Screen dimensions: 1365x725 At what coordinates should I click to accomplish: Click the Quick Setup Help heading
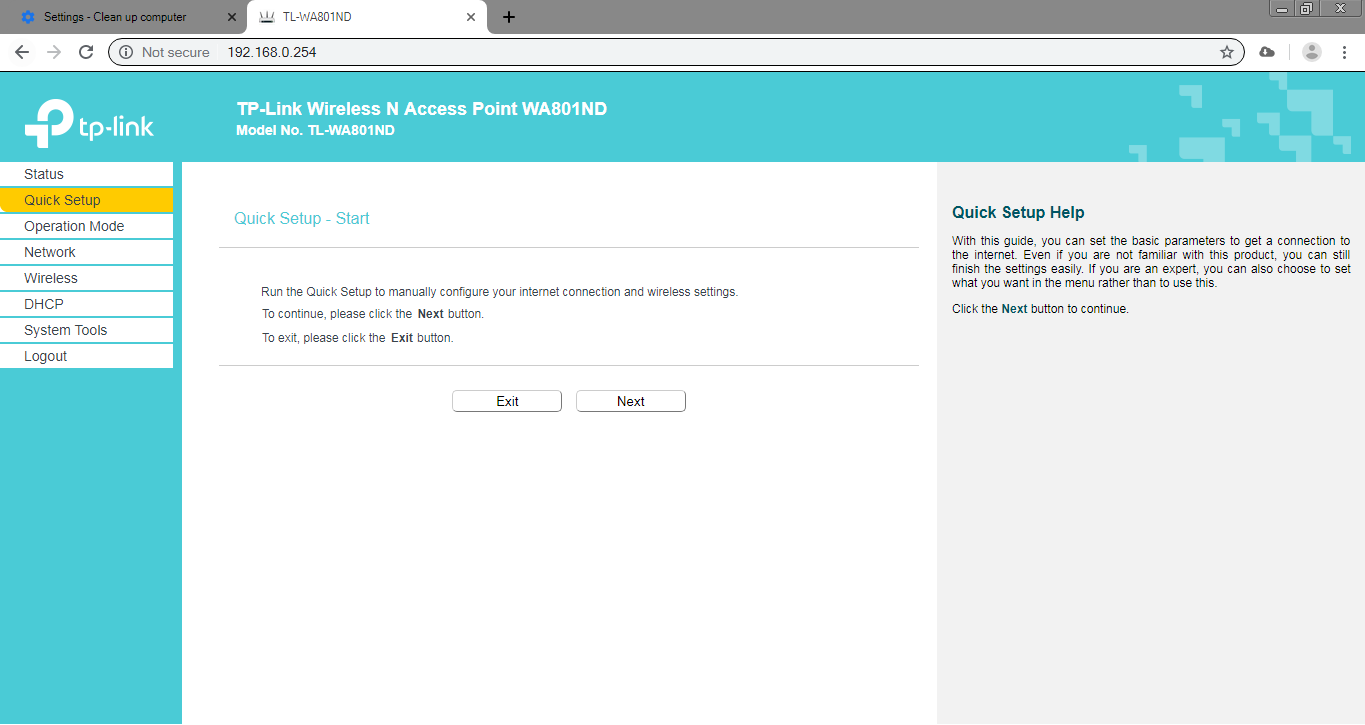coord(1018,212)
